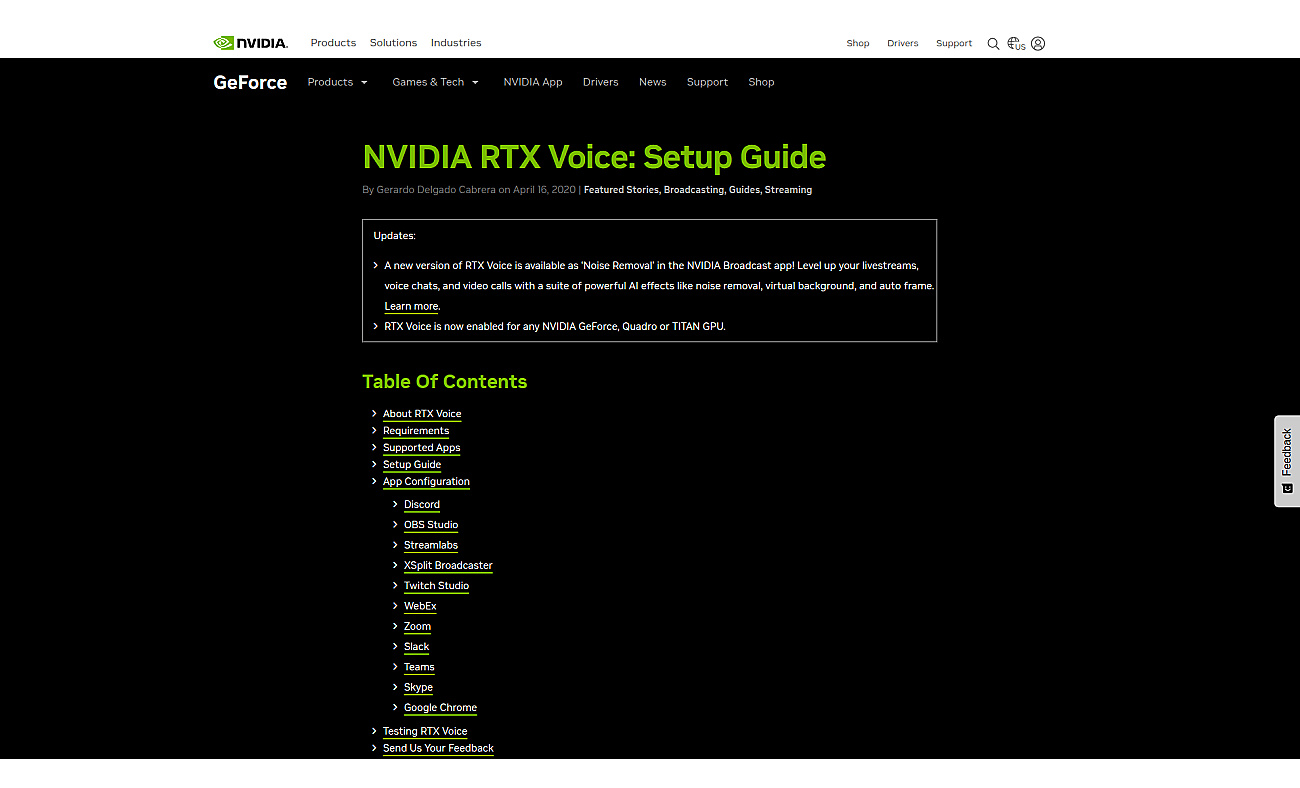Viewport: 1300px width, 788px height.
Task: Expand the GeForce Products dropdown
Action: [338, 82]
